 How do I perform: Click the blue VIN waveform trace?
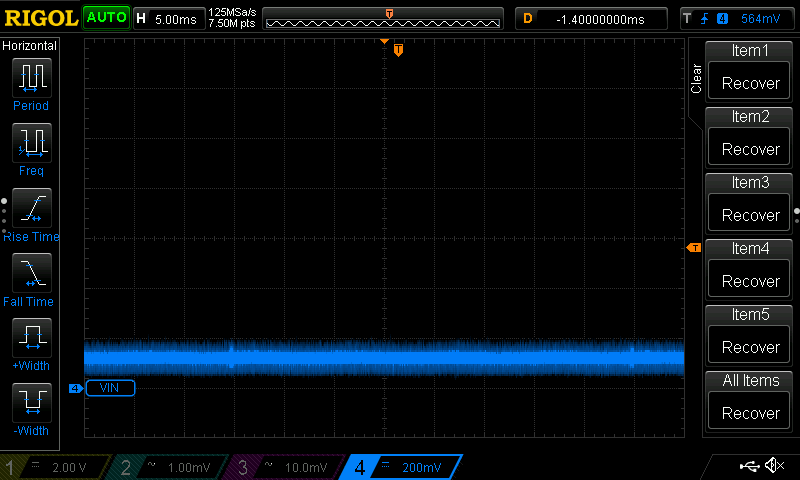(384, 357)
